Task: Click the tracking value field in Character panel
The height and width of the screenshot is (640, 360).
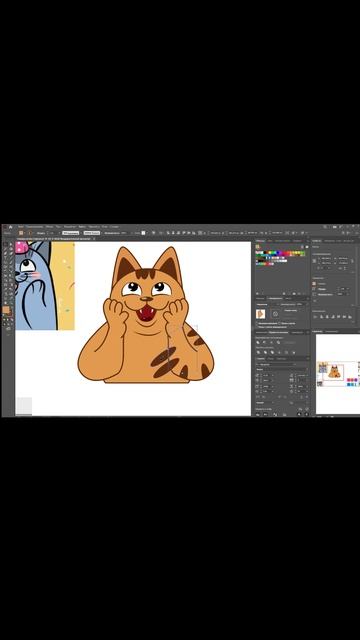Action: click(x=301, y=380)
